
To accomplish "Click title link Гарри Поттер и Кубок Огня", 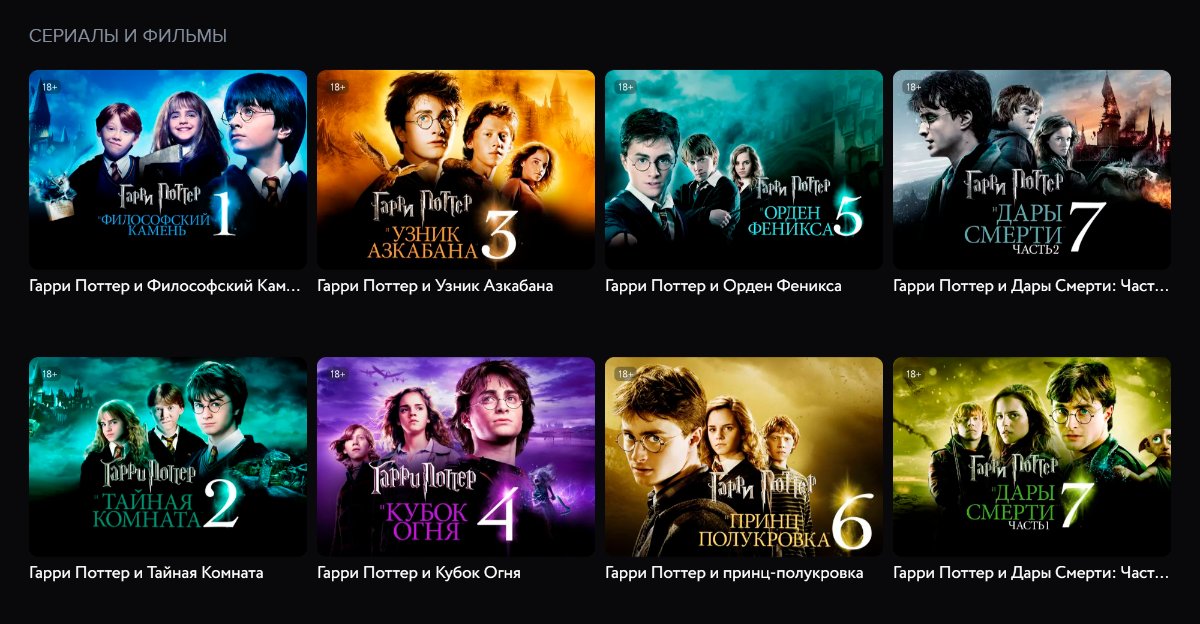I will click(419, 573).
